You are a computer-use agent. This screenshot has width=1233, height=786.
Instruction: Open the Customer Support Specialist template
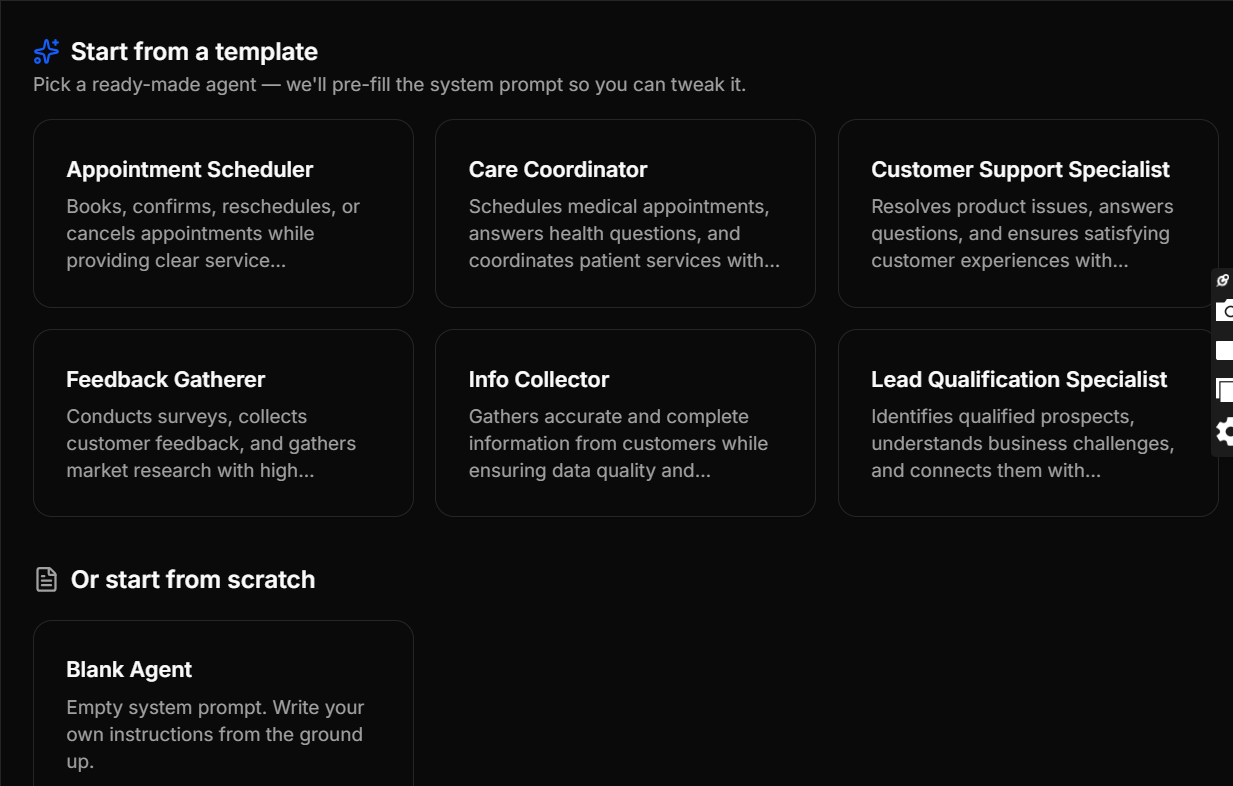1028,213
